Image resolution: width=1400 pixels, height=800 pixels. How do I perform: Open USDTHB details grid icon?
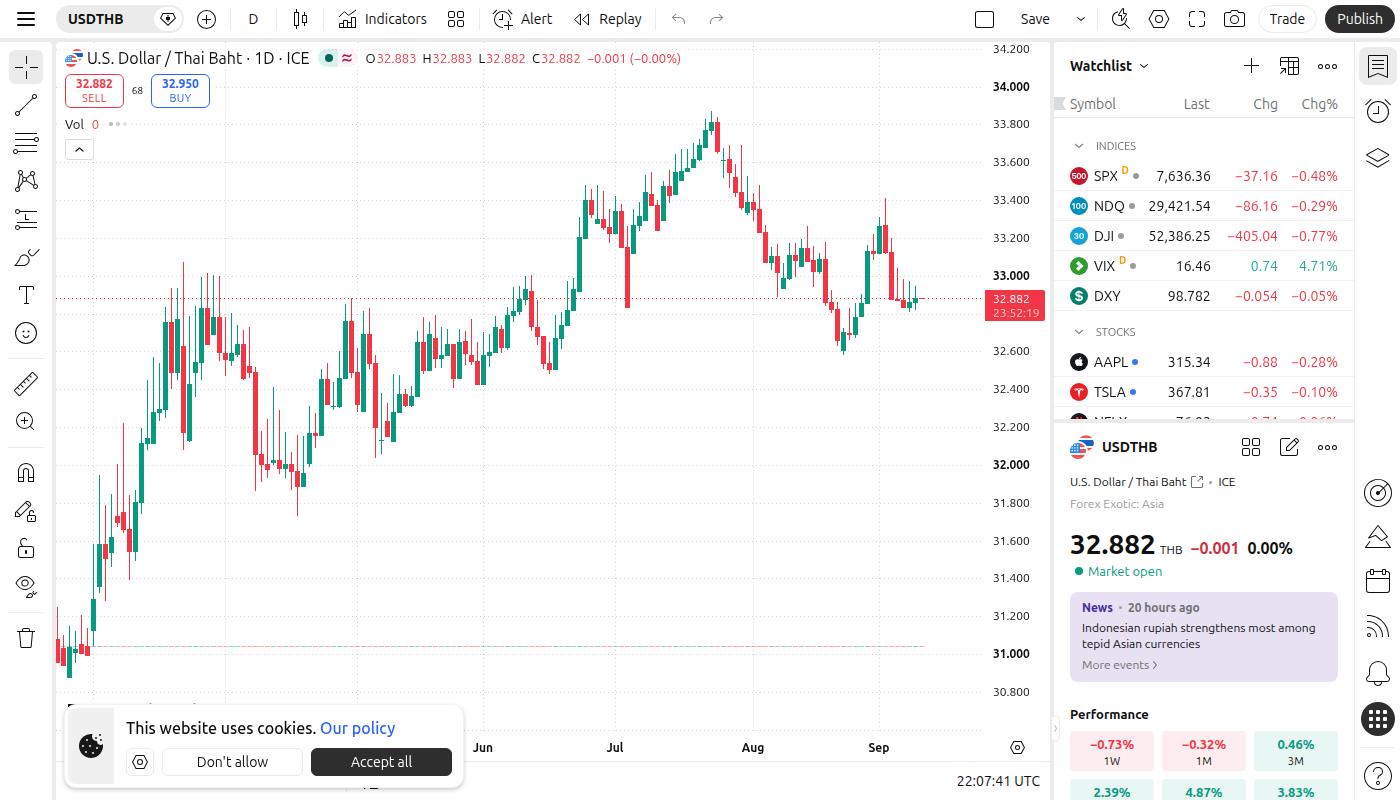pos(1251,447)
